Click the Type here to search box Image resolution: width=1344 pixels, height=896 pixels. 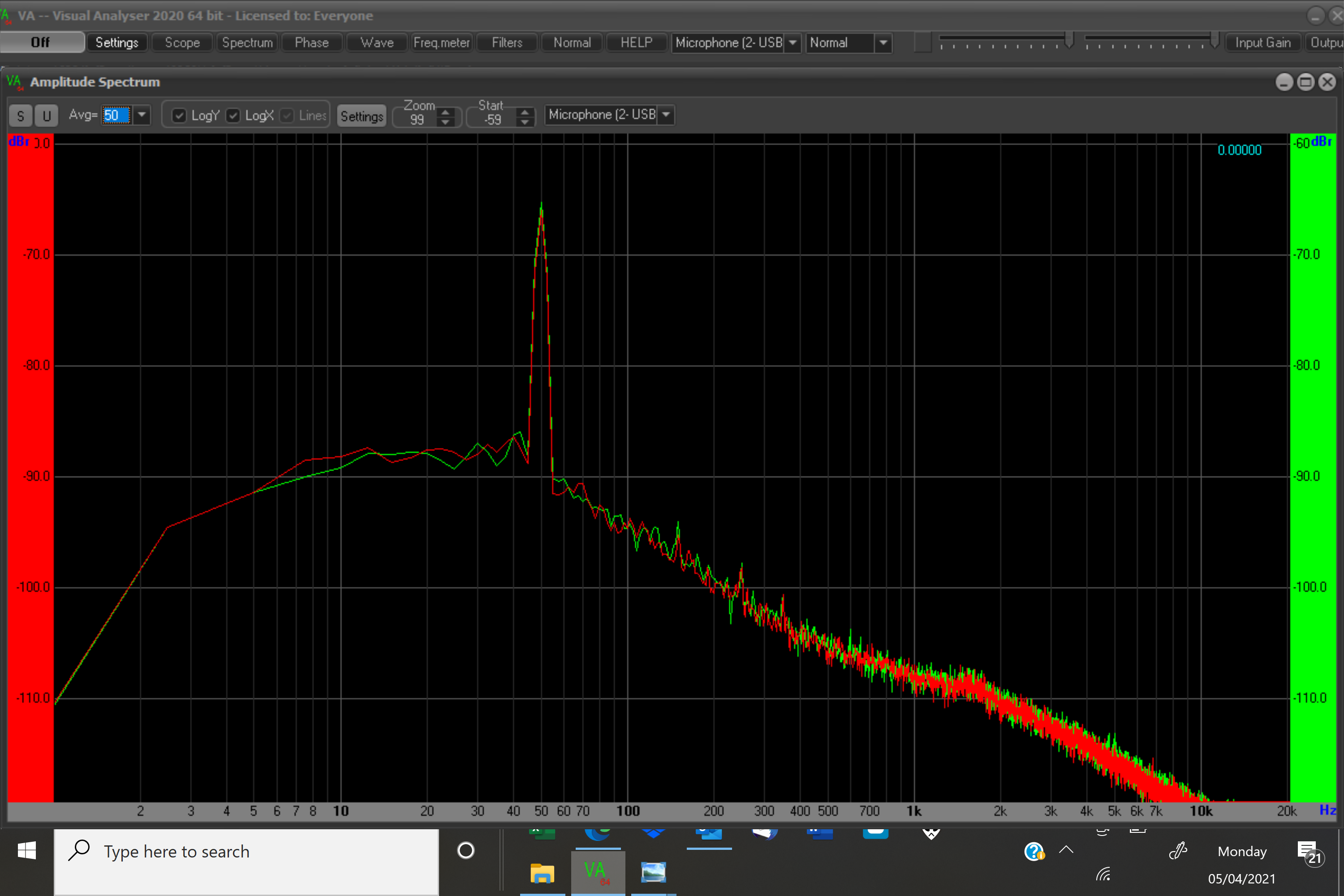click(246, 862)
